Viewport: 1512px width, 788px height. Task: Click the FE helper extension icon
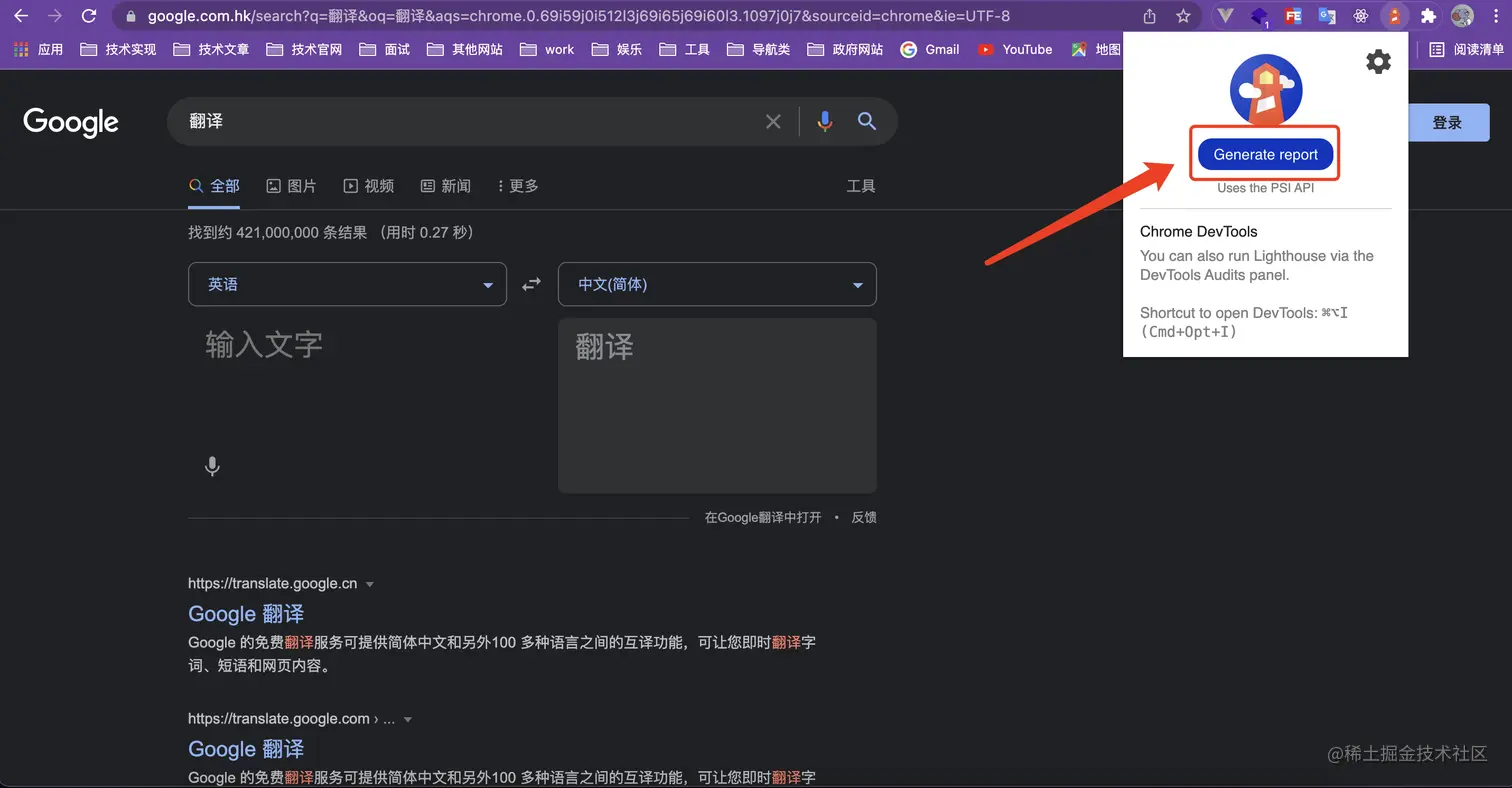(1293, 16)
